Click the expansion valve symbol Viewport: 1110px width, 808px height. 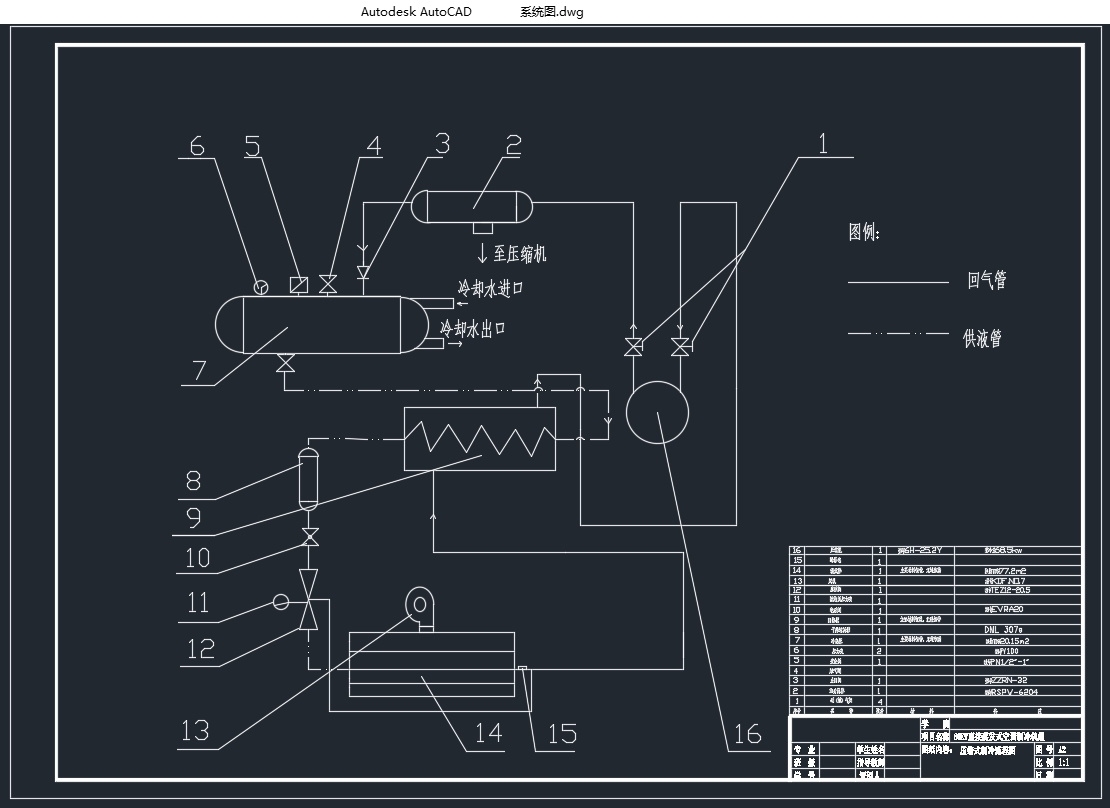click(x=309, y=600)
